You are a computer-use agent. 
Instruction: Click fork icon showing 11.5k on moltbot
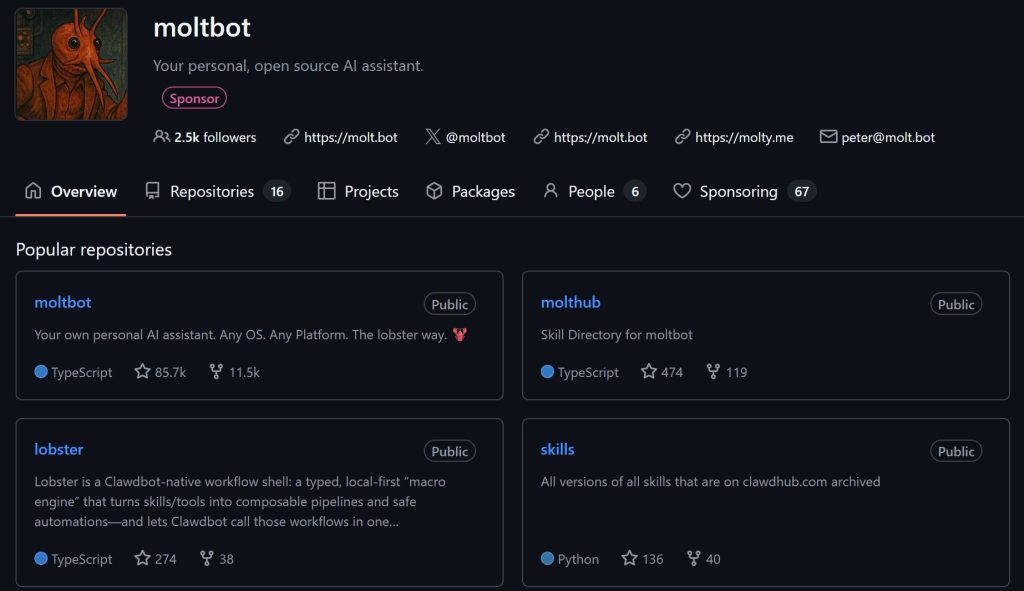(216, 372)
